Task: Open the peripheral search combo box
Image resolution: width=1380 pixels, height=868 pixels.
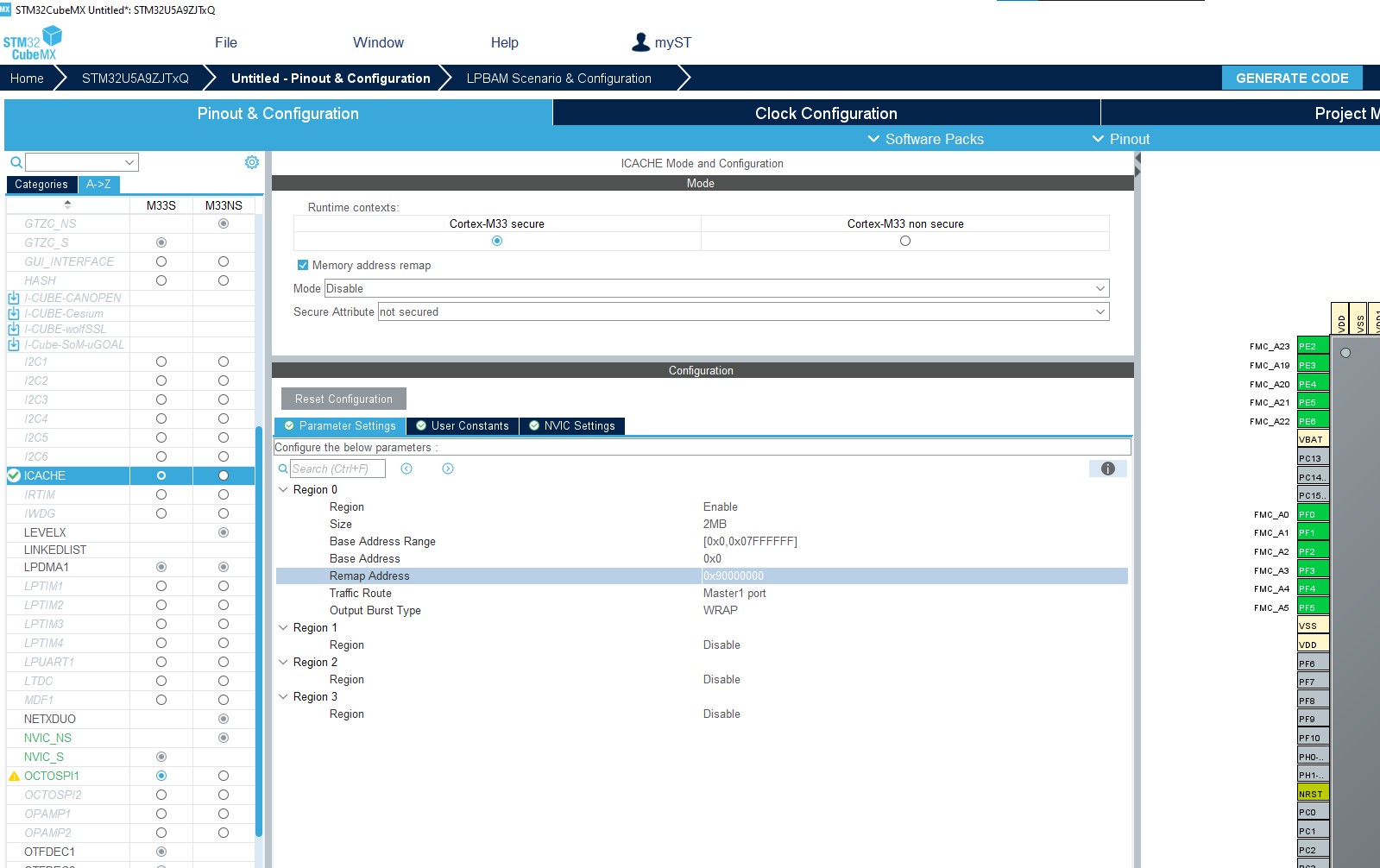Action: tap(82, 162)
